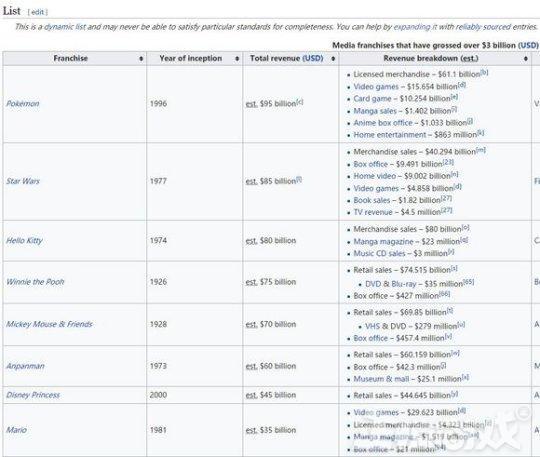The height and width of the screenshot is (457, 540).
Task: Select year 1977 in Star Wars row
Action: (x=158, y=181)
